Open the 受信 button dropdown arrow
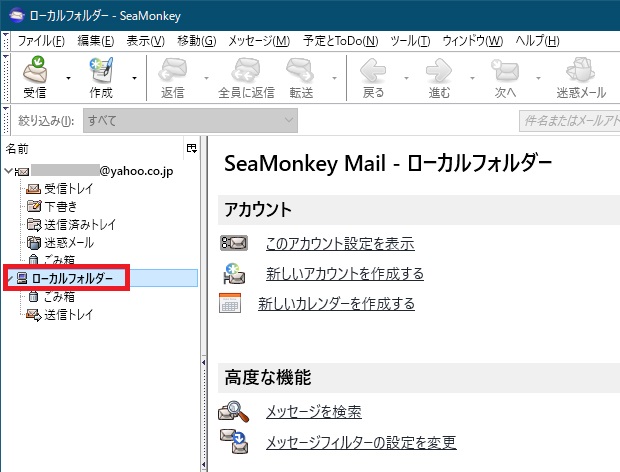 click(x=68, y=77)
